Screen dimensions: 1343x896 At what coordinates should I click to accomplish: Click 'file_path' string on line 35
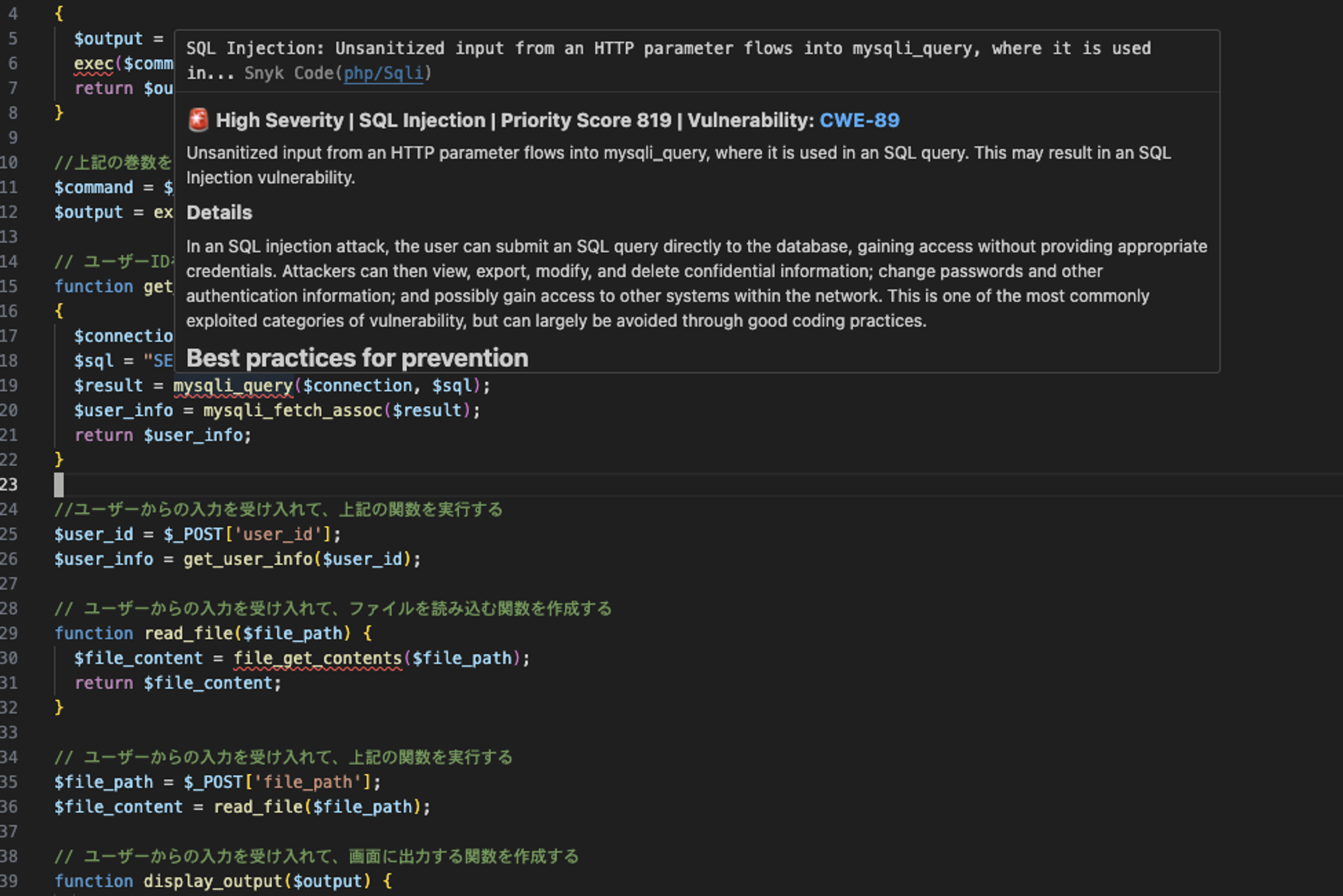pos(308,783)
